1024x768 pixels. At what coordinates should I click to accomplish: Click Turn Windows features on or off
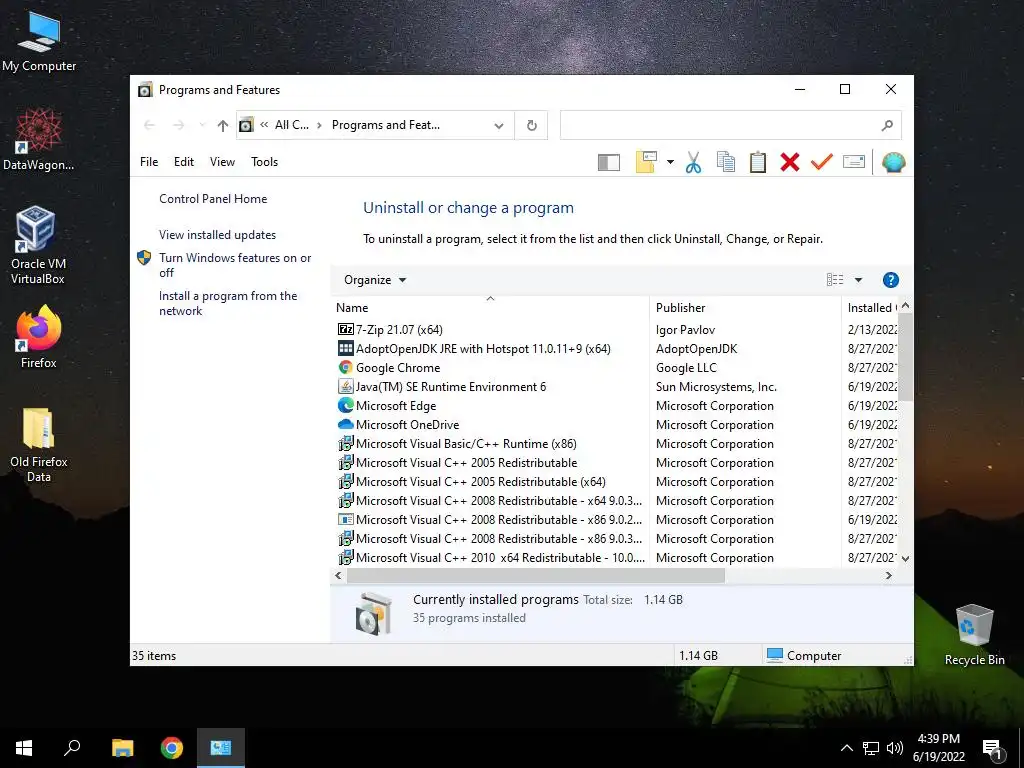pos(235,265)
